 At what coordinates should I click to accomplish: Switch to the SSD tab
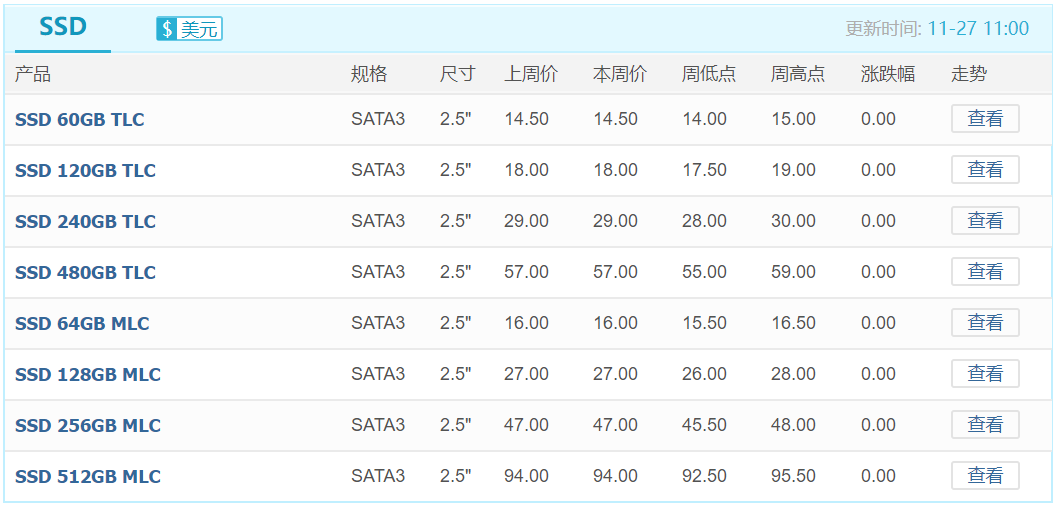[x=63, y=28]
